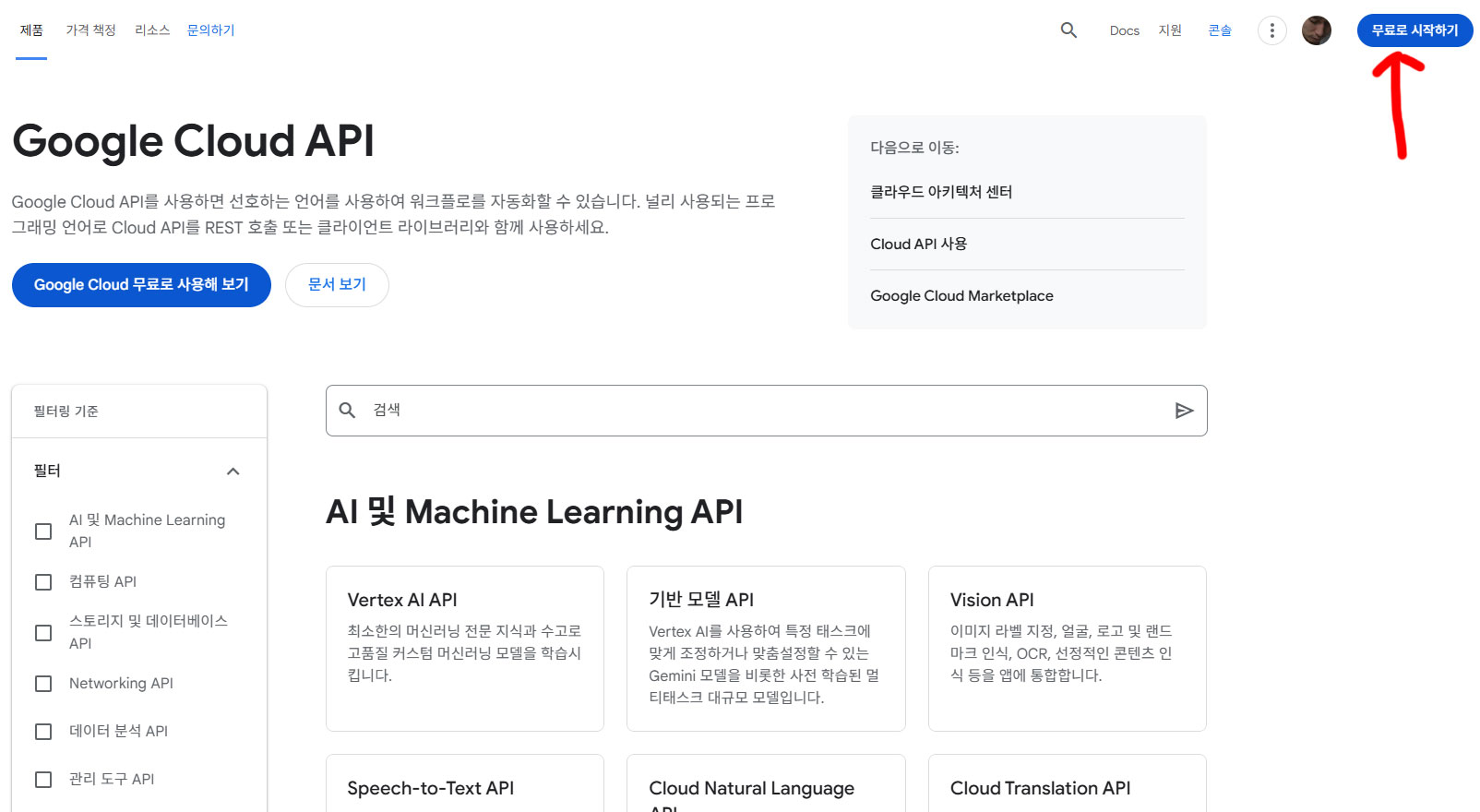Click the 다음으로 이동: label
The image size is (1480, 812).
914,148
